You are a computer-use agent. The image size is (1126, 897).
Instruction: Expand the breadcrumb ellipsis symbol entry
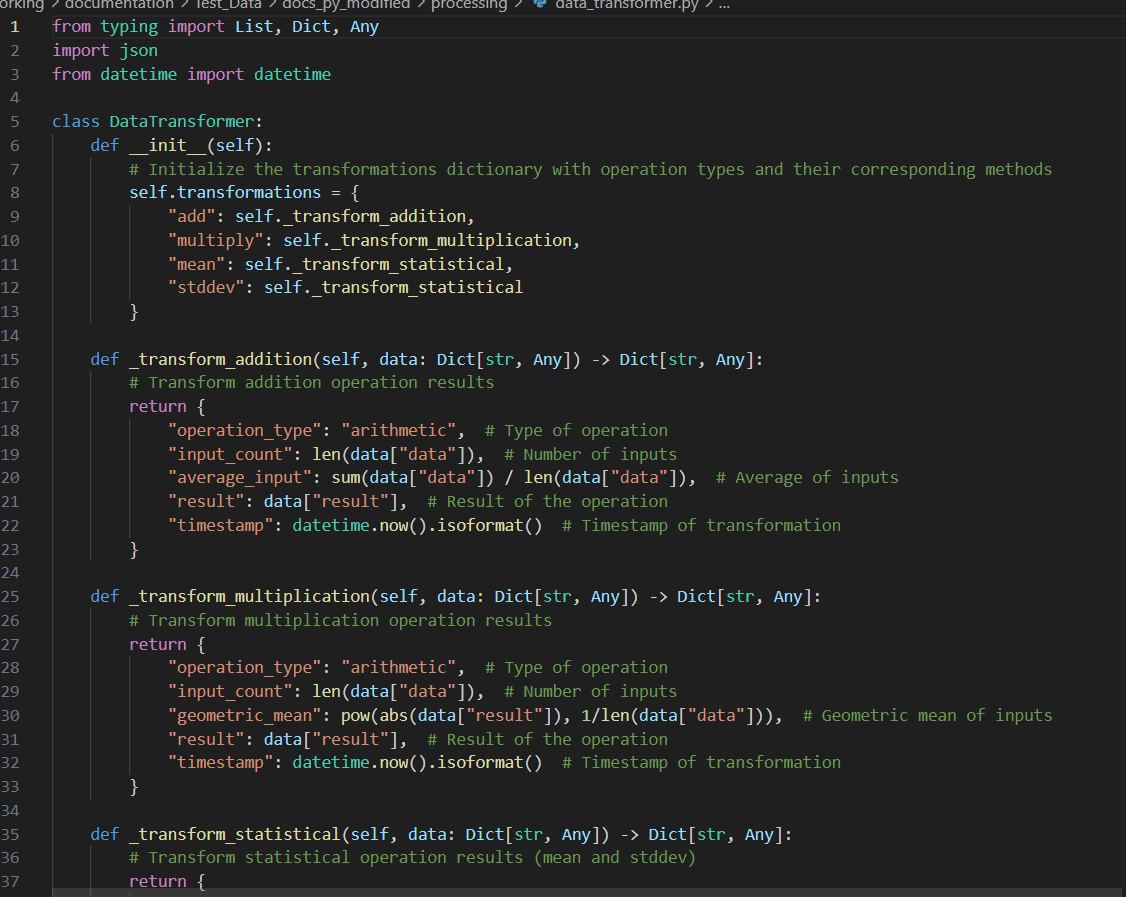click(x=724, y=5)
